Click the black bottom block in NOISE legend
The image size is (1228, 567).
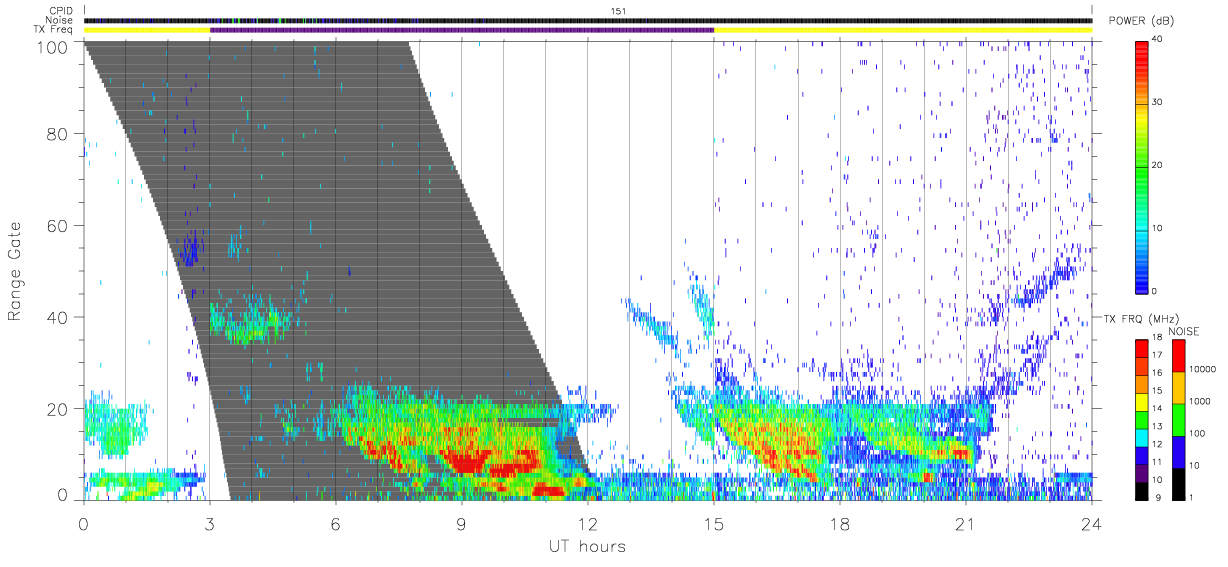[x=1178, y=484]
